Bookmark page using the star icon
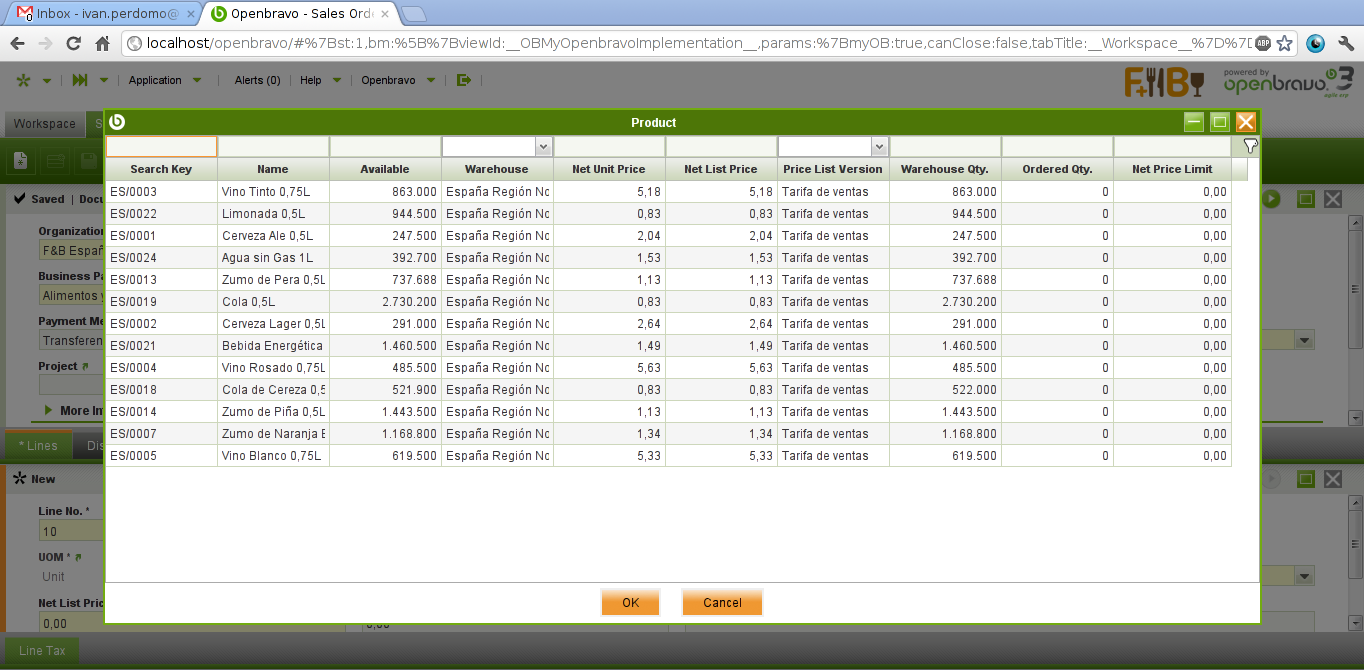The height and width of the screenshot is (670, 1364). (1285, 43)
